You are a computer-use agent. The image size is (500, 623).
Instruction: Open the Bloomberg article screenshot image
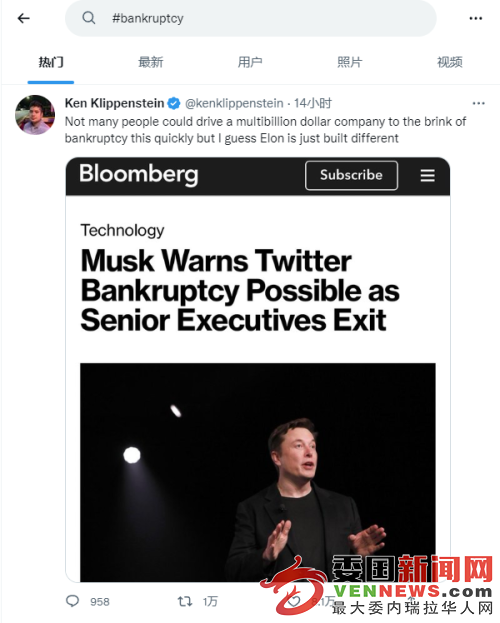click(x=258, y=370)
